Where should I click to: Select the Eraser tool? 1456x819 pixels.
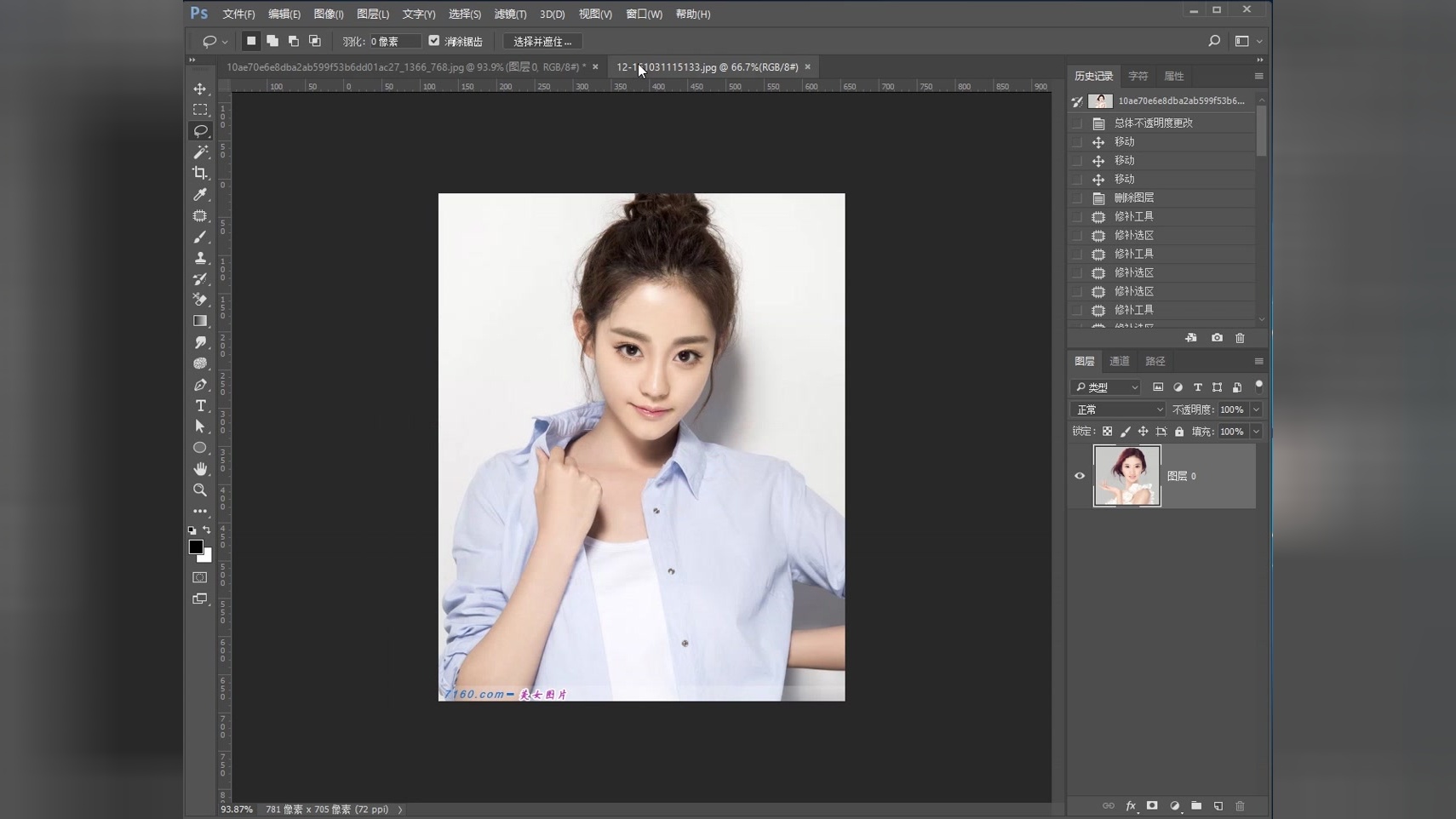[200, 300]
